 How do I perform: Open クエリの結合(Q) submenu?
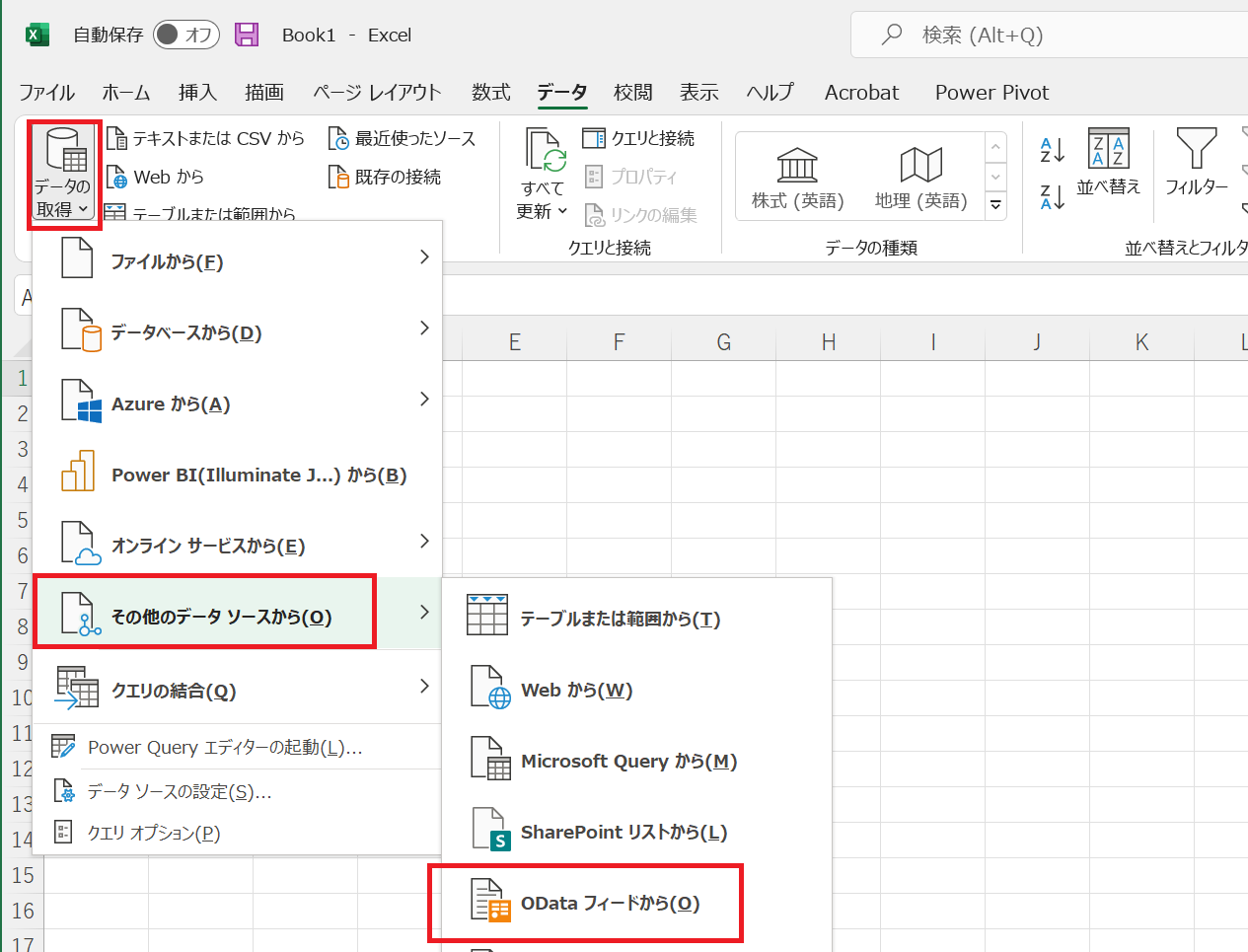click(238, 689)
